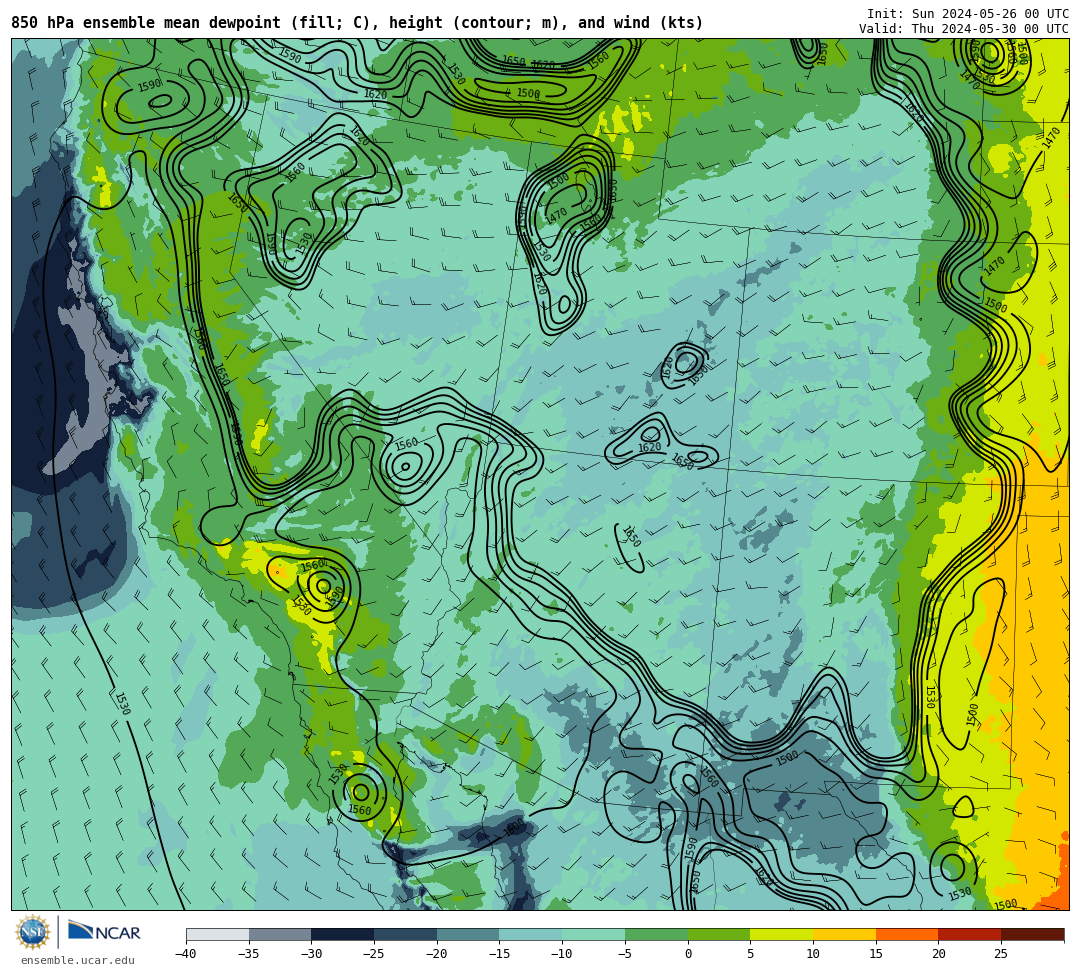
Task: Select the Valid: Thu 2024-05-30 00 UTC text
Action: tap(964, 29)
